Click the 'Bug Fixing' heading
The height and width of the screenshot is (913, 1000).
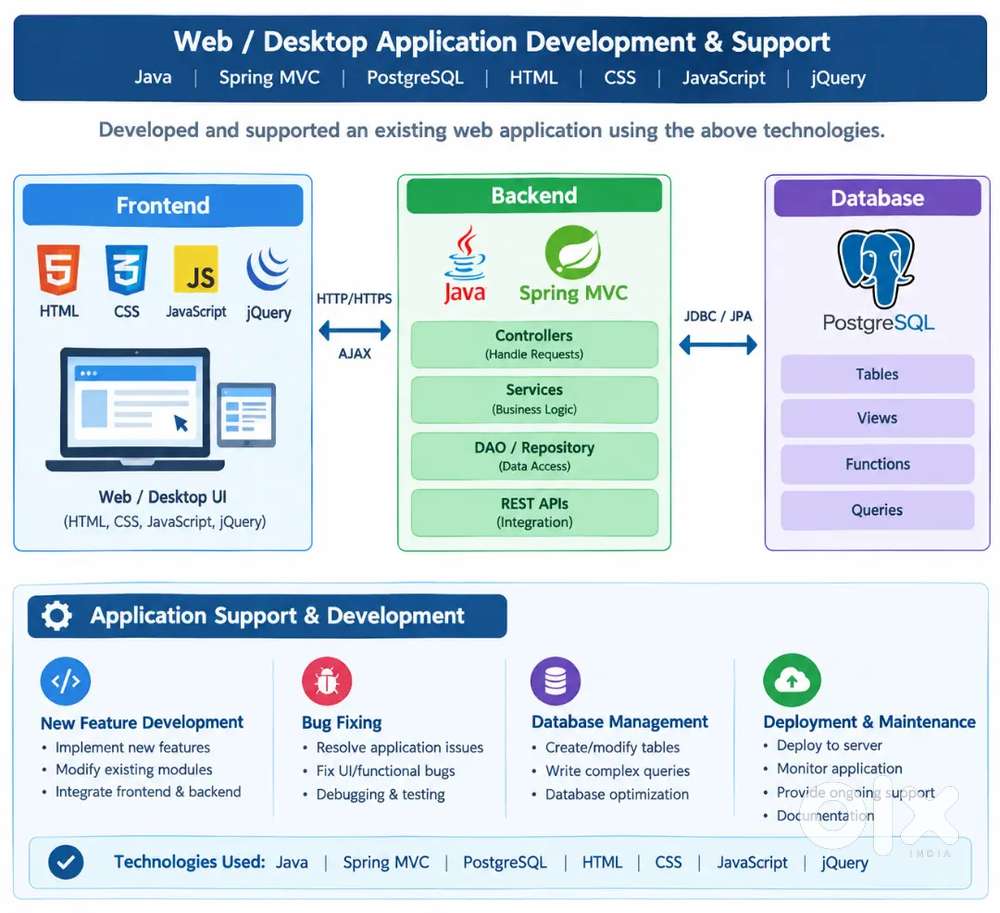tap(342, 722)
